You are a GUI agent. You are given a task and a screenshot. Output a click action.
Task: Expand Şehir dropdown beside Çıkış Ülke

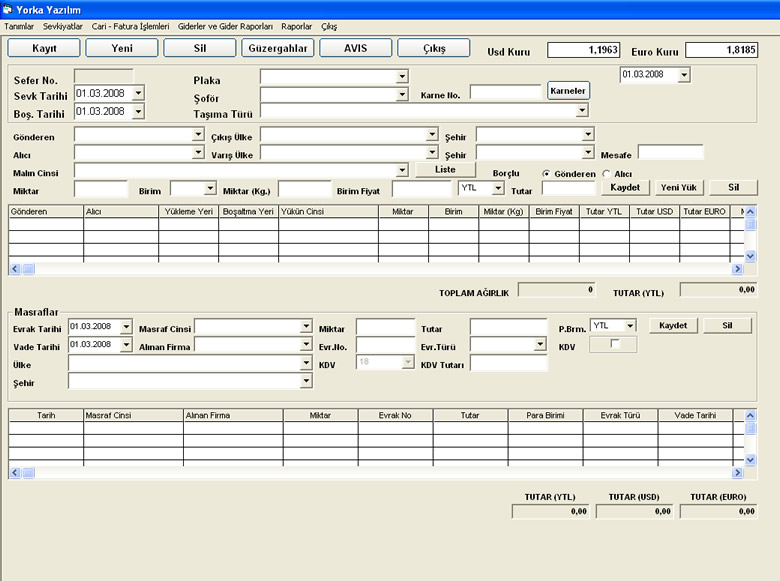pyautogui.click(x=588, y=134)
